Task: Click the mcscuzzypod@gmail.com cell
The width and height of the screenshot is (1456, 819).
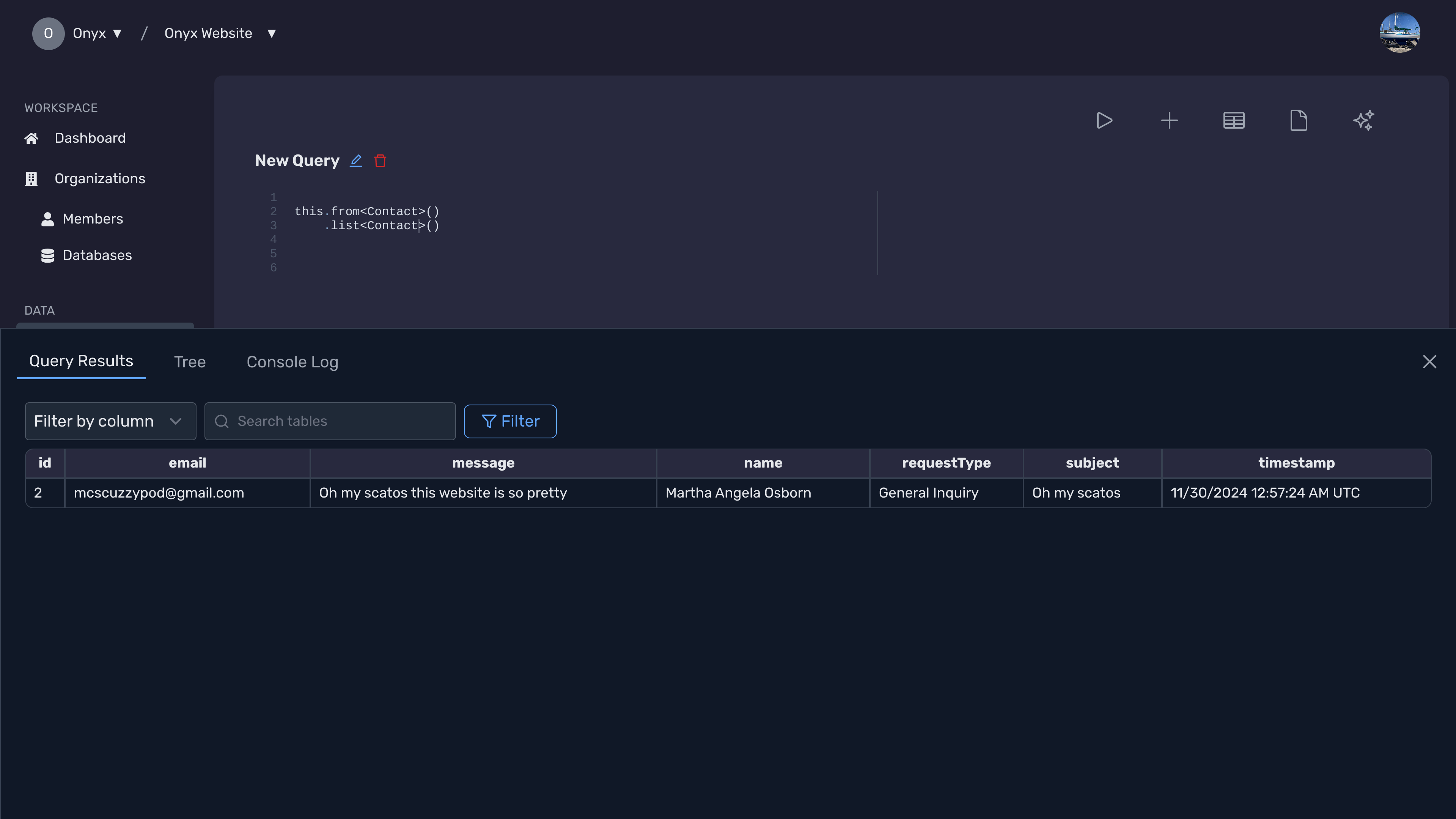Action: point(187,493)
